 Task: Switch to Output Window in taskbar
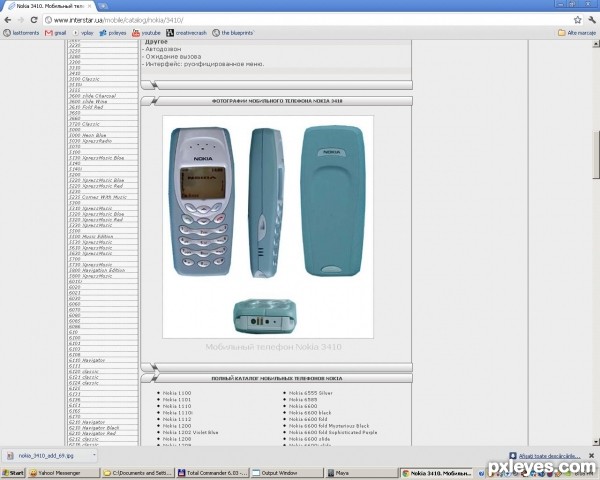(x=287, y=473)
